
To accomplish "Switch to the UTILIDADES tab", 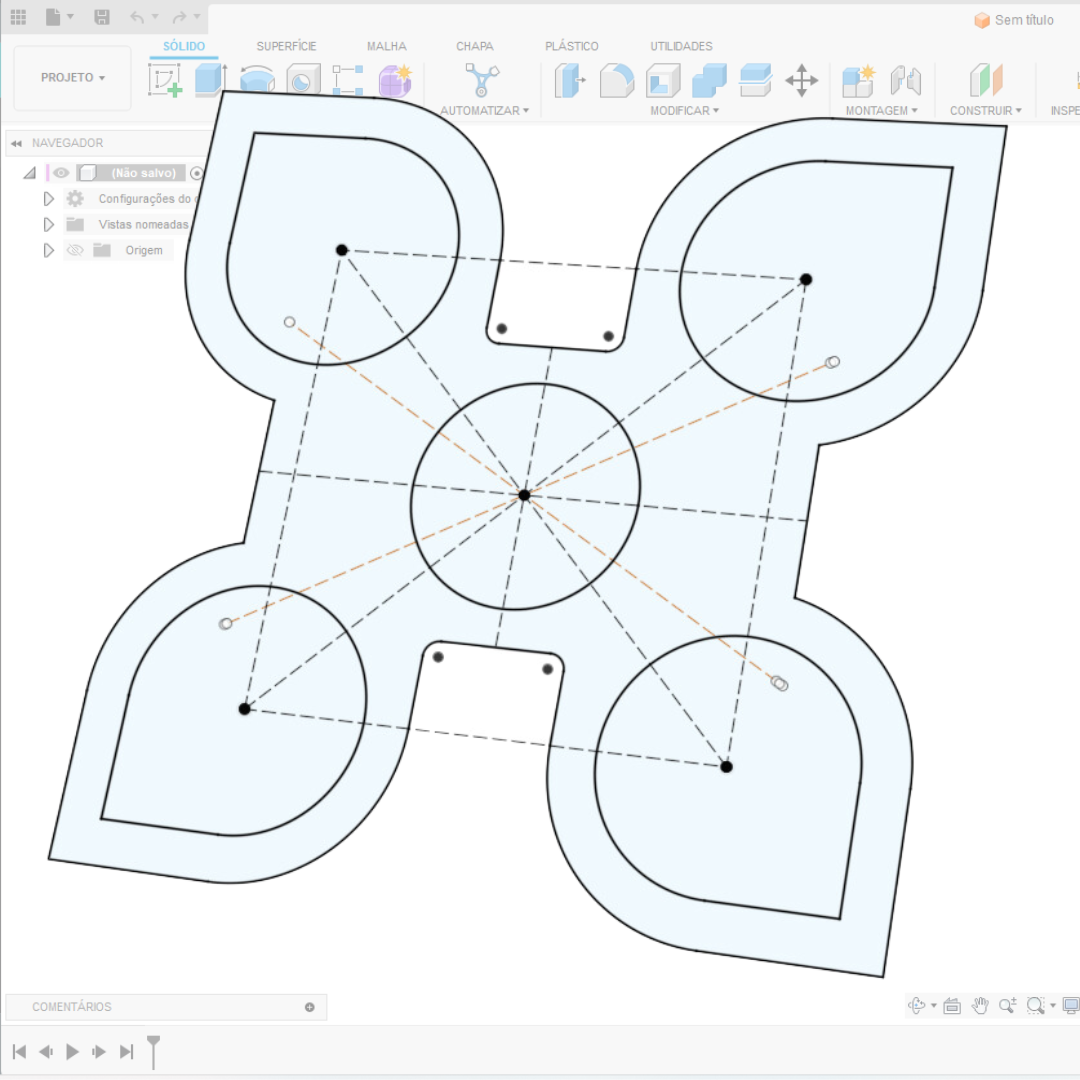I will 681,46.
